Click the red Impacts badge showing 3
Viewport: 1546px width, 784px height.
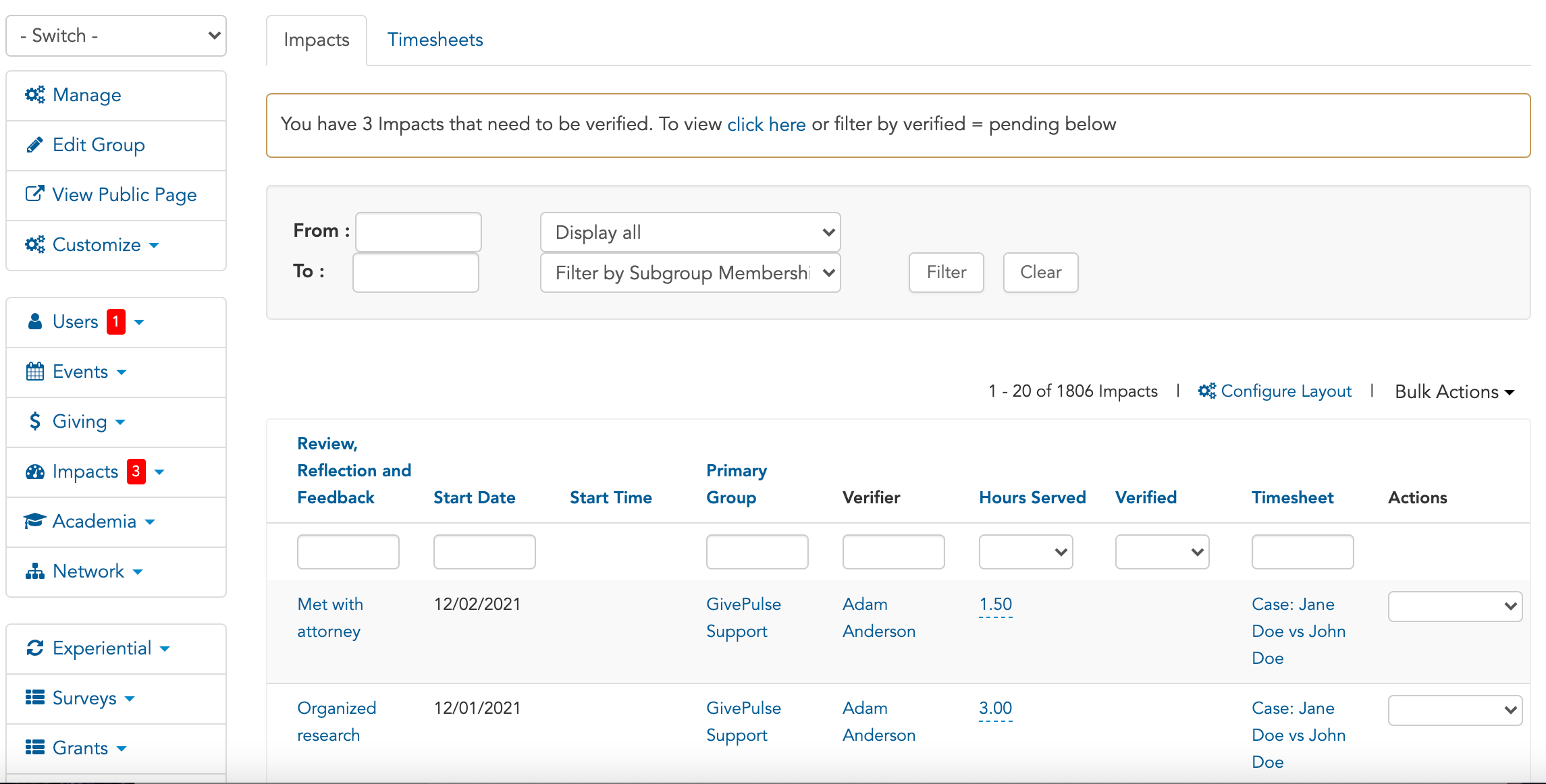(x=136, y=472)
